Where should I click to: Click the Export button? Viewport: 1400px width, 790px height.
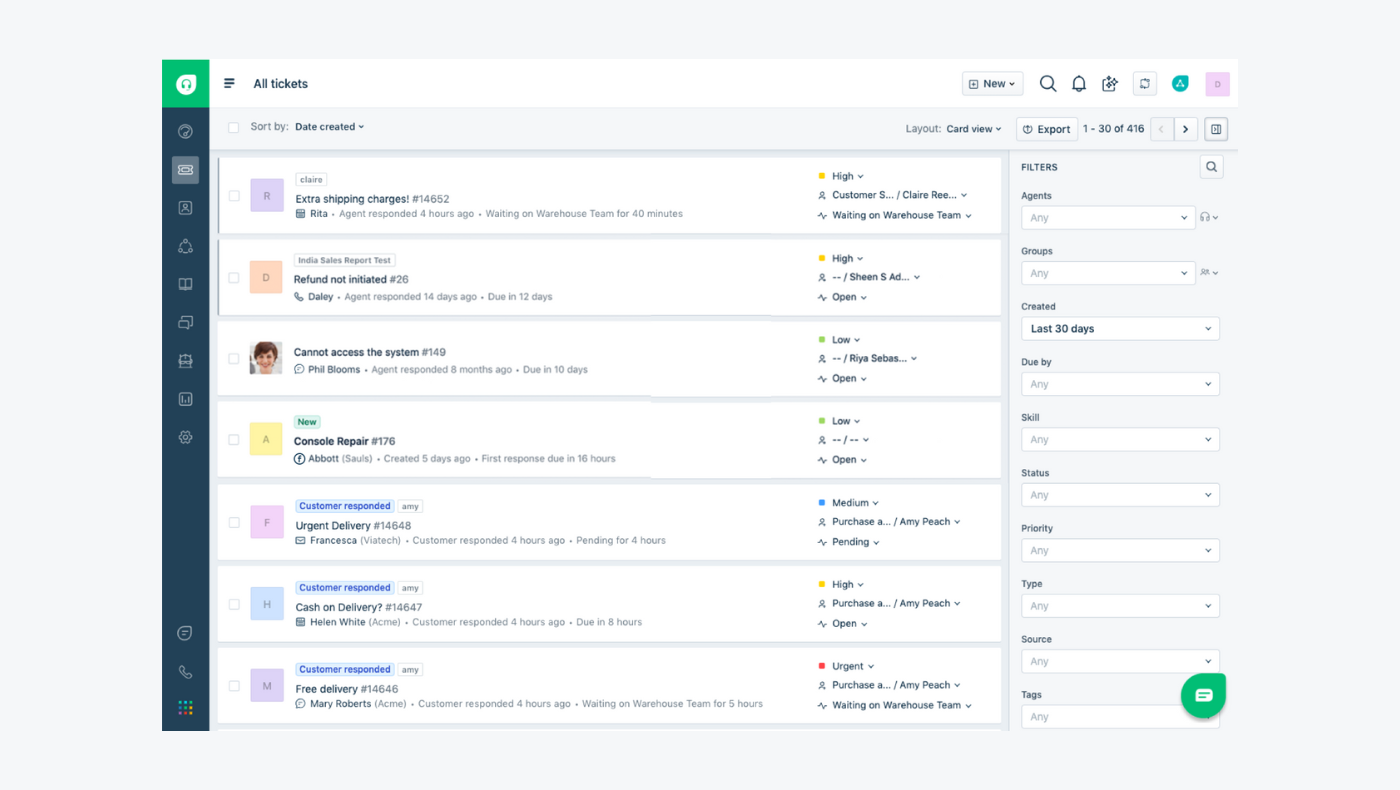click(x=1047, y=129)
